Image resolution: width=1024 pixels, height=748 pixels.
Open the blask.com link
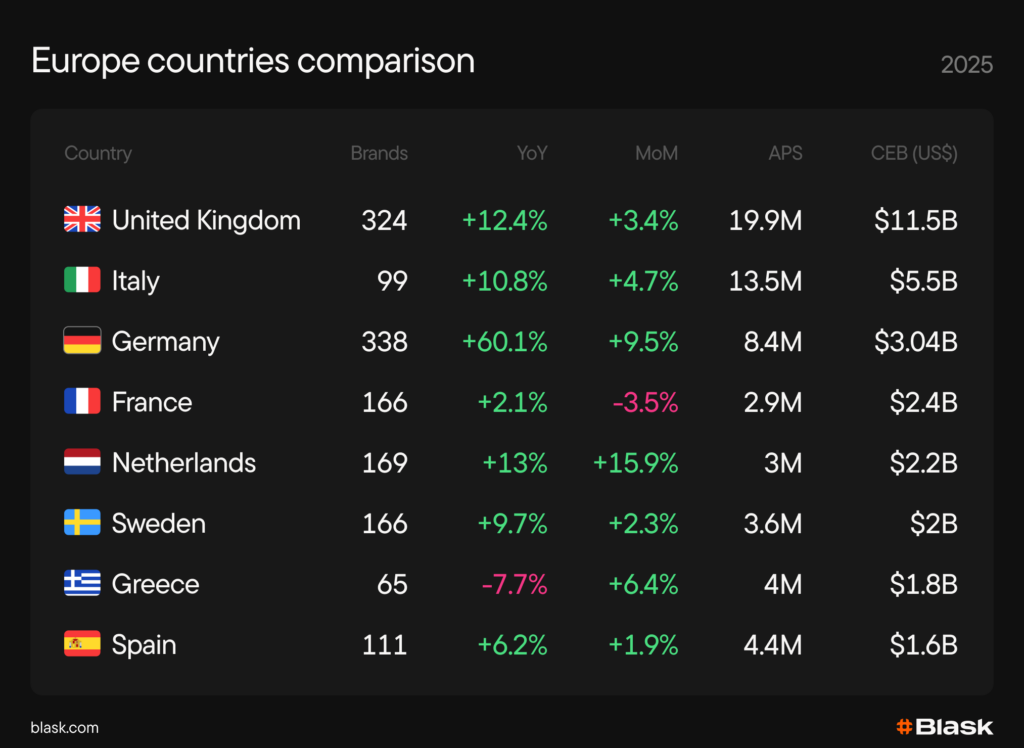click(65, 728)
